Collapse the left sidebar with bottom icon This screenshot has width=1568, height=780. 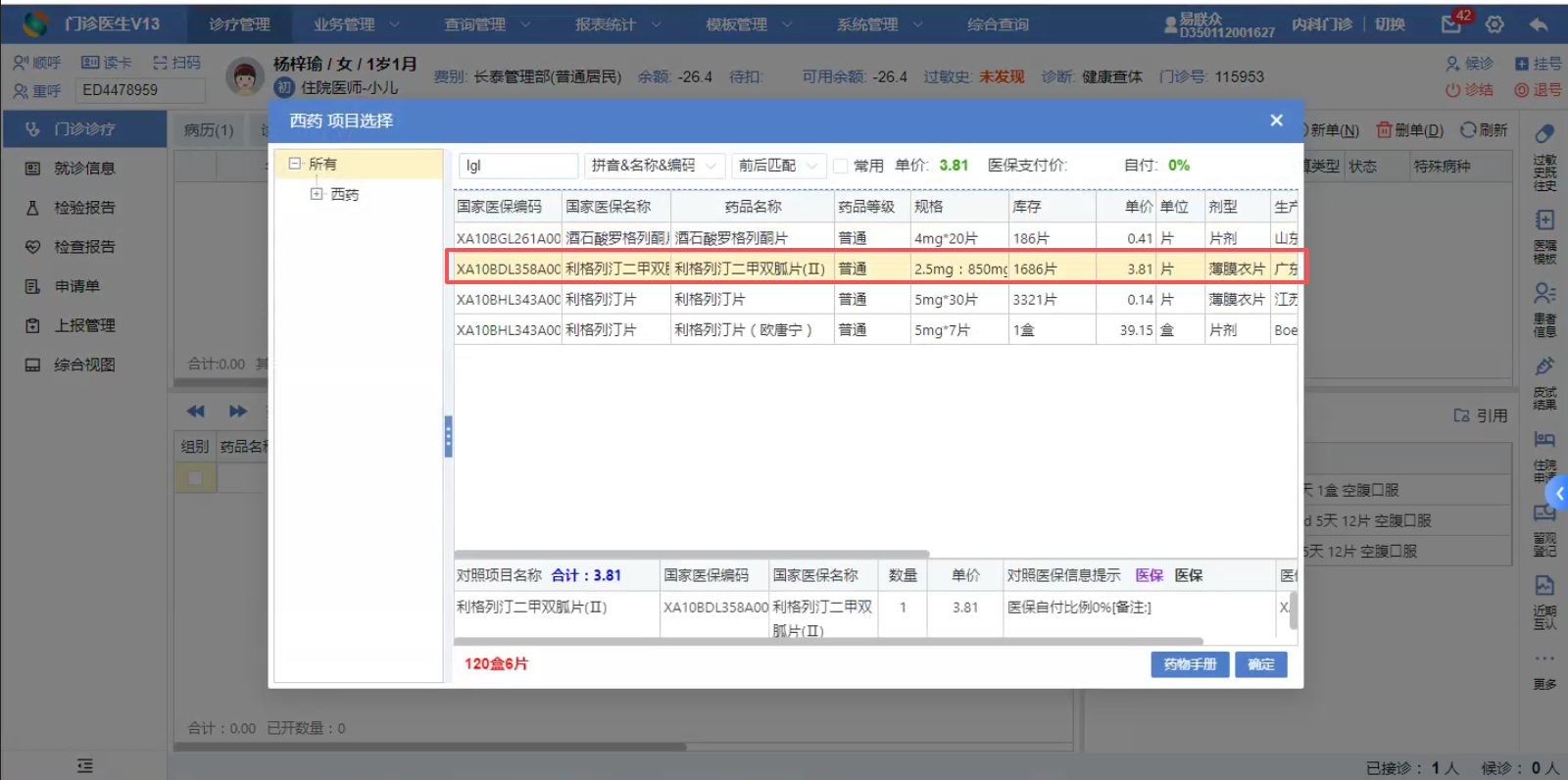(85, 765)
